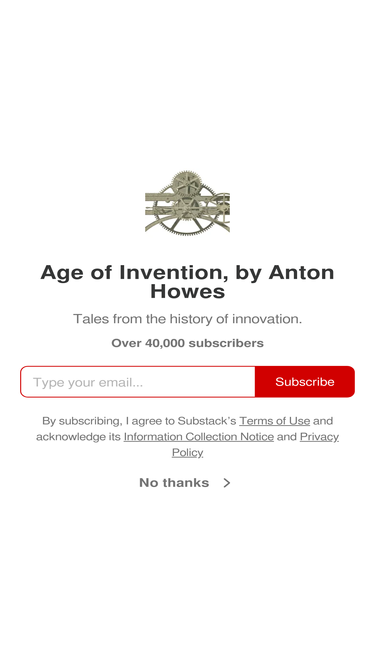Click the large bottom gear wheel in the logo
Screen dimensions: 375x667
pos(185,208)
